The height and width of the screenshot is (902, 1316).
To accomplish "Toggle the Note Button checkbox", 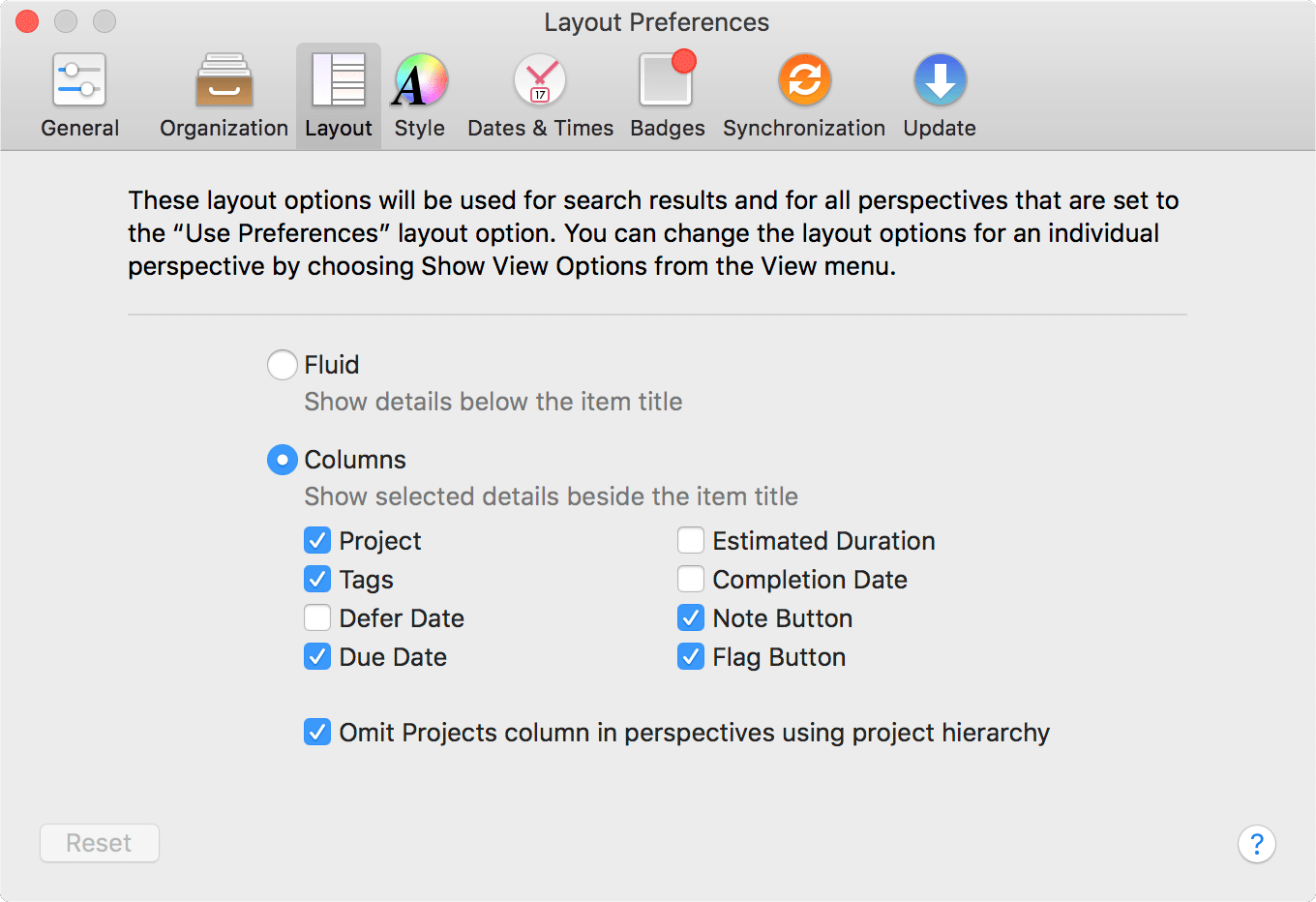I will pyautogui.click(x=691, y=617).
